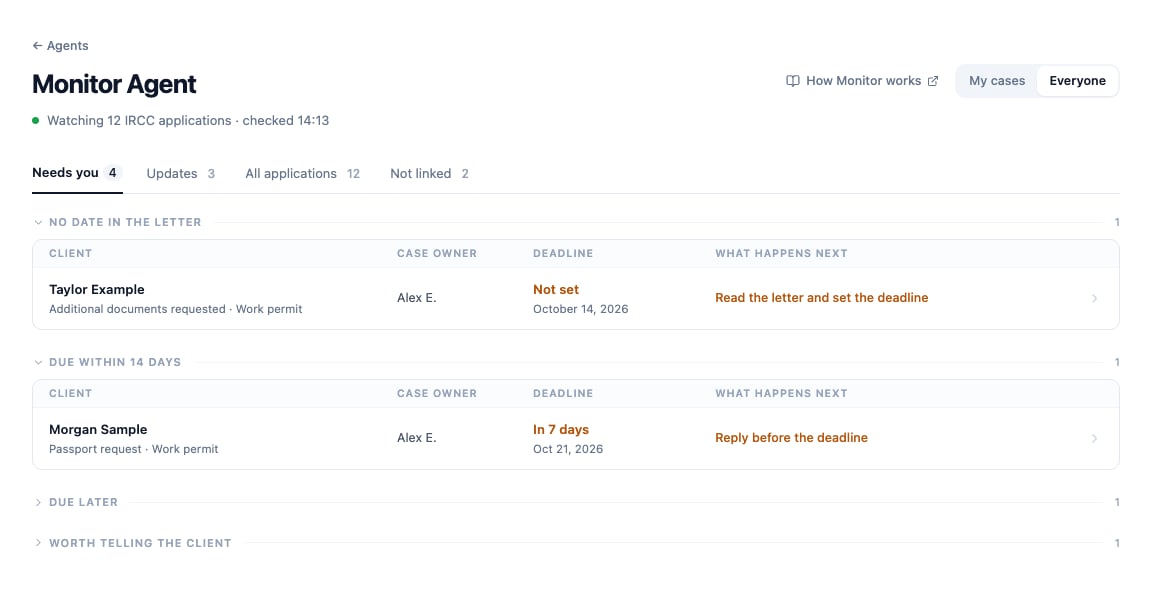1152x607 pixels.
Task: Collapse the Due within 14 days section
Action: 38,362
